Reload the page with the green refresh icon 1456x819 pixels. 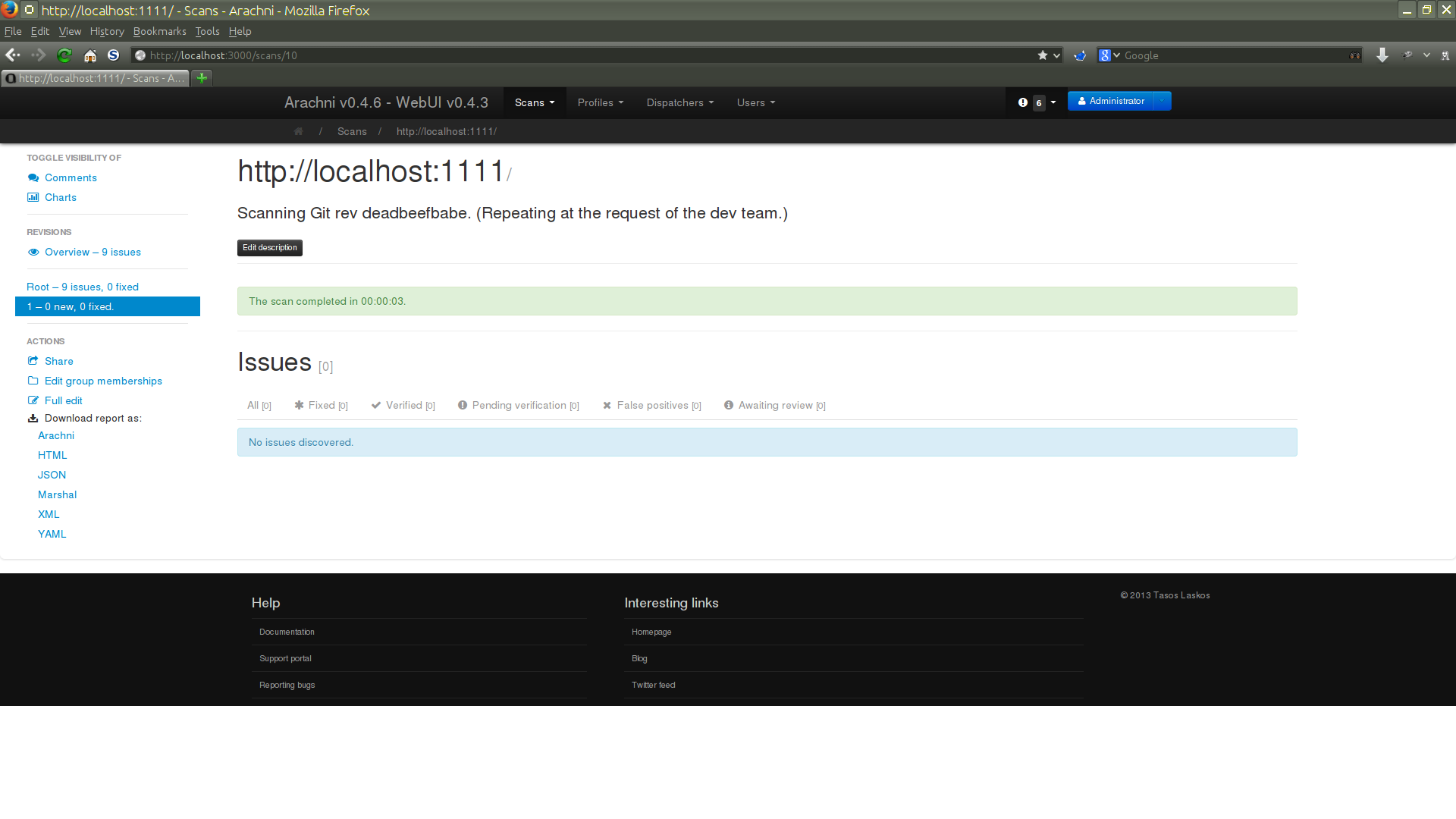pos(64,55)
